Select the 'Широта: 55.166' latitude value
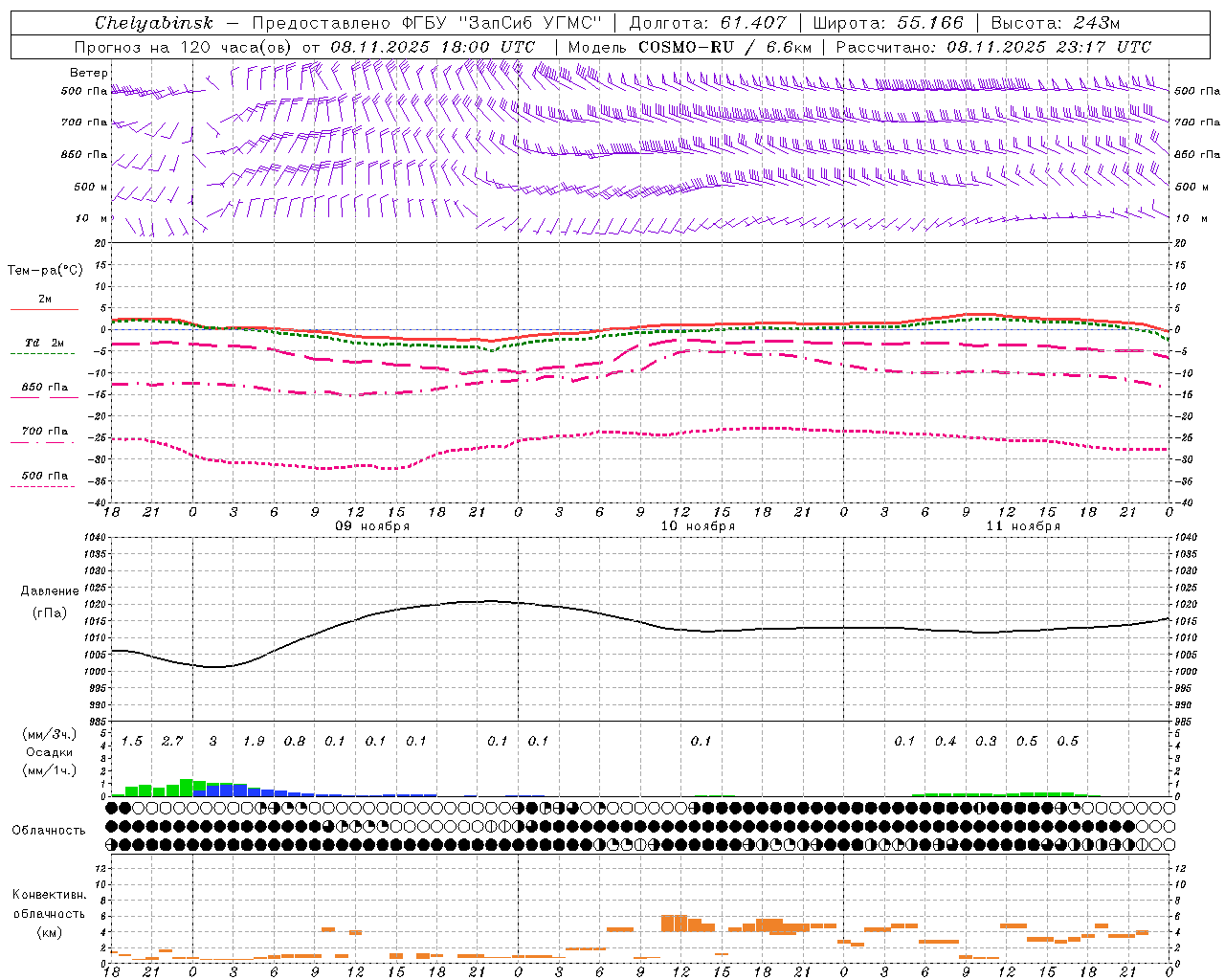This screenshot has height=980, width=1225. [x=887, y=23]
